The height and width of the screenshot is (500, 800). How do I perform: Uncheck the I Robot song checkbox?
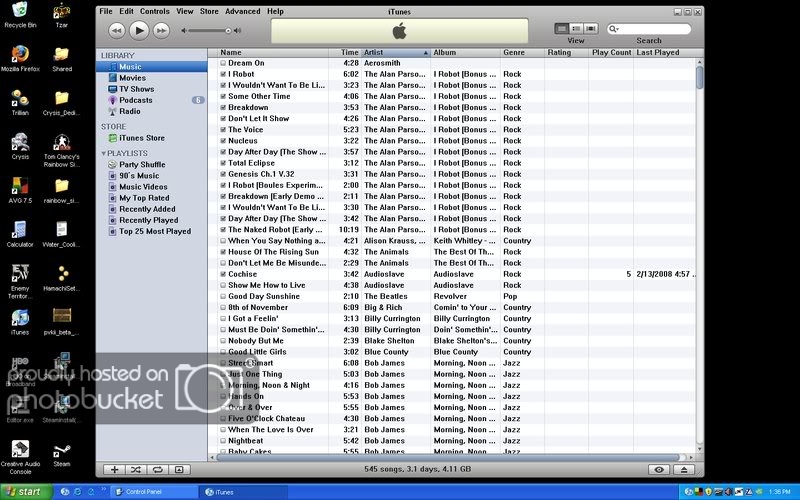click(x=223, y=74)
